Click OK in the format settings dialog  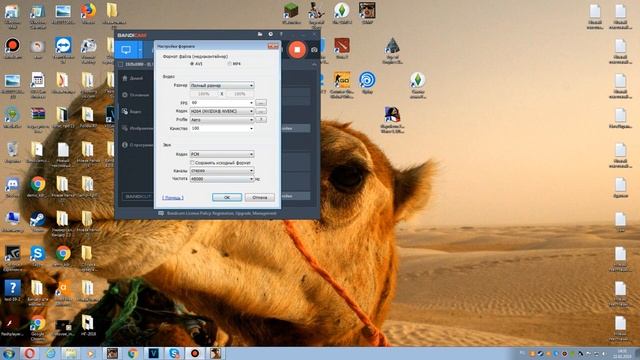coord(227,198)
